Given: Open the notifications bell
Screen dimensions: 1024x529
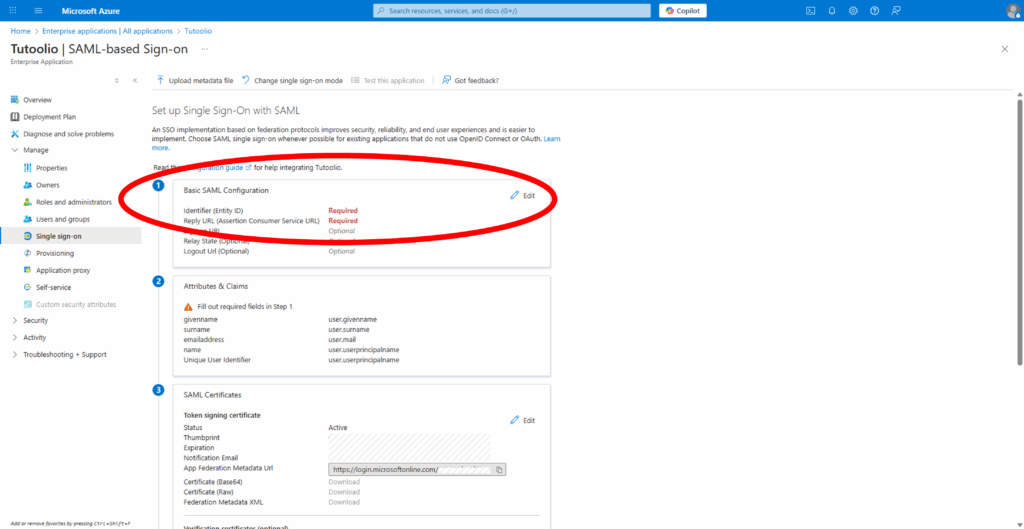Looking at the screenshot, I should click(832, 11).
